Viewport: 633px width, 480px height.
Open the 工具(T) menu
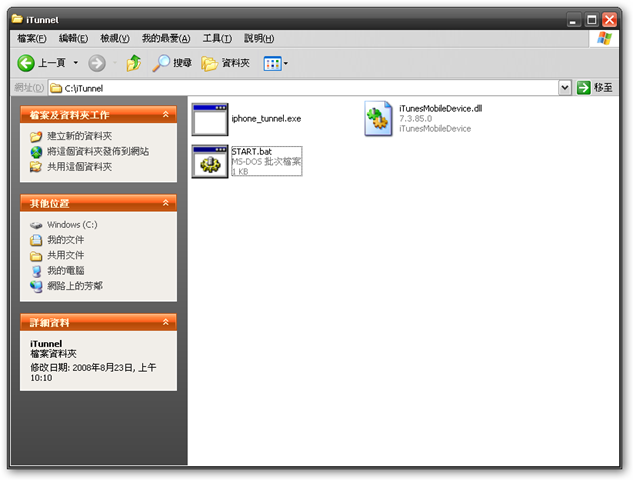pyautogui.click(x=217, y=38)
